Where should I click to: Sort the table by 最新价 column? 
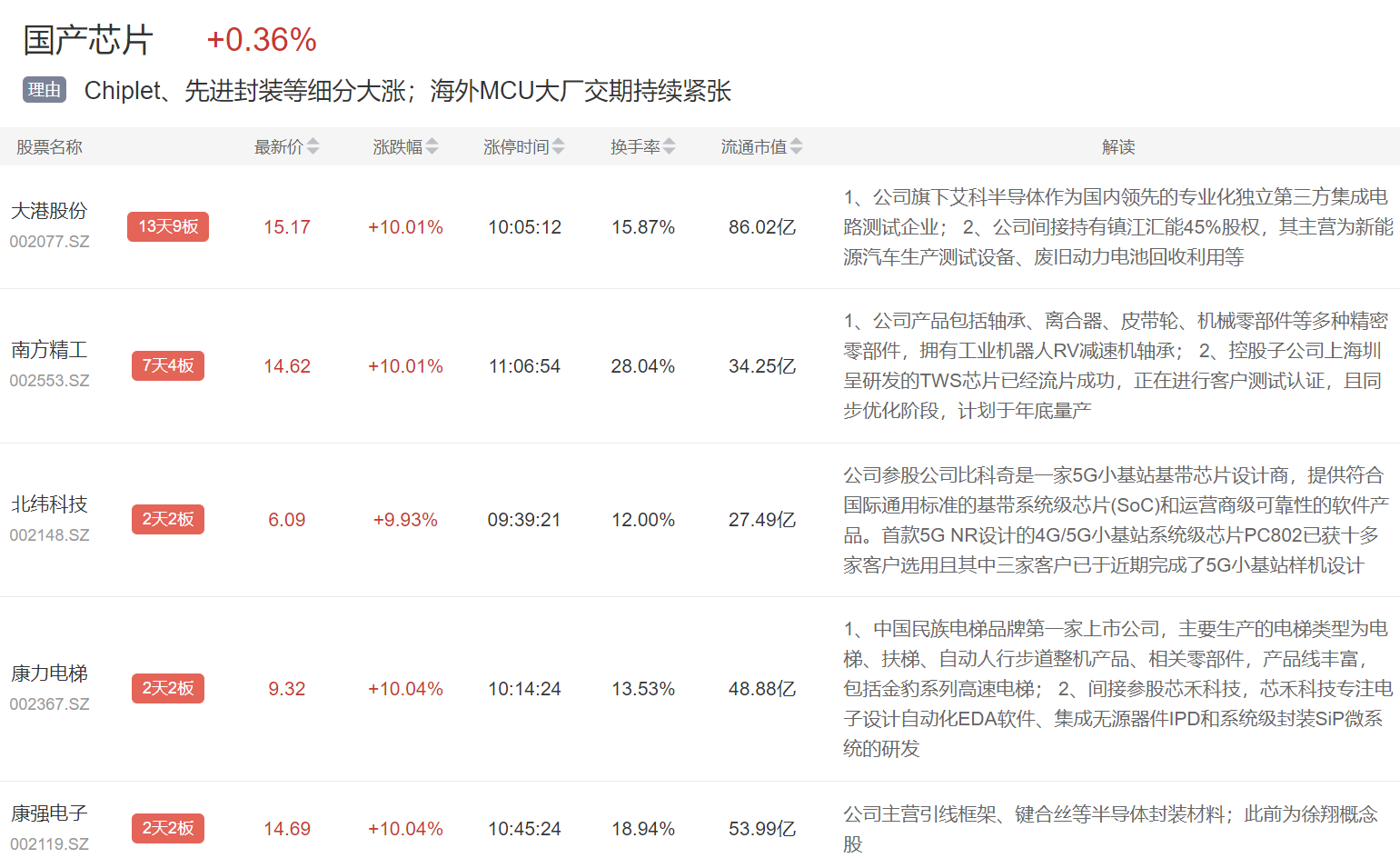pos(286,146)
